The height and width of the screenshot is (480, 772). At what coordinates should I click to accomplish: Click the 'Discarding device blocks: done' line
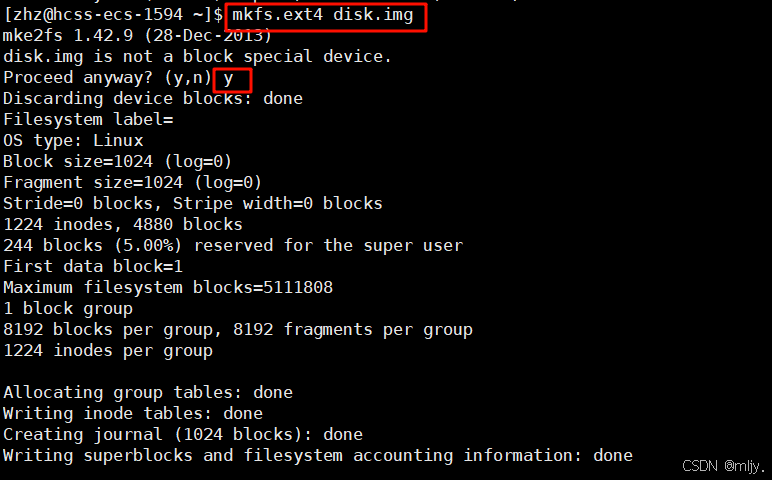click(x=153, y=98)
